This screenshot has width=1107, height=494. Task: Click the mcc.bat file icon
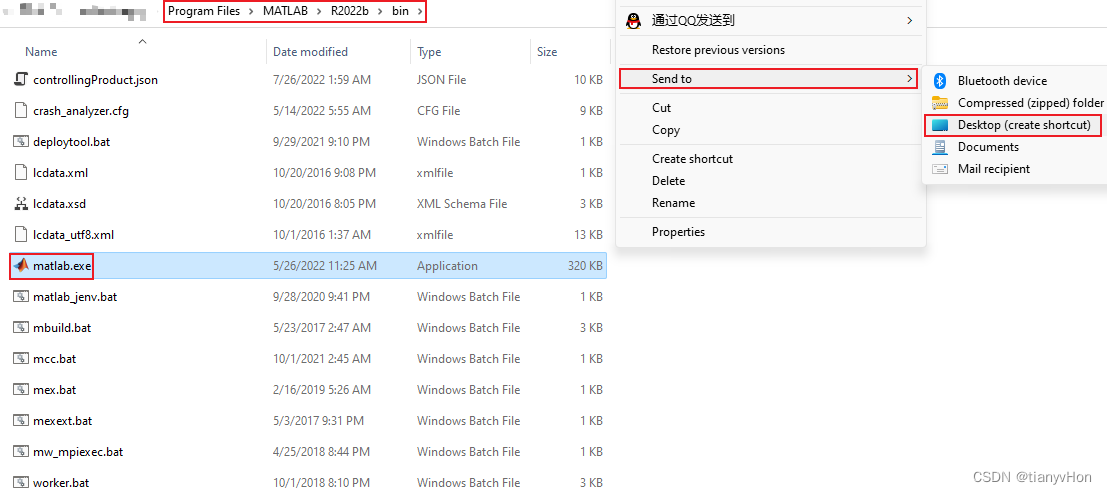click(x=21, y=359)
